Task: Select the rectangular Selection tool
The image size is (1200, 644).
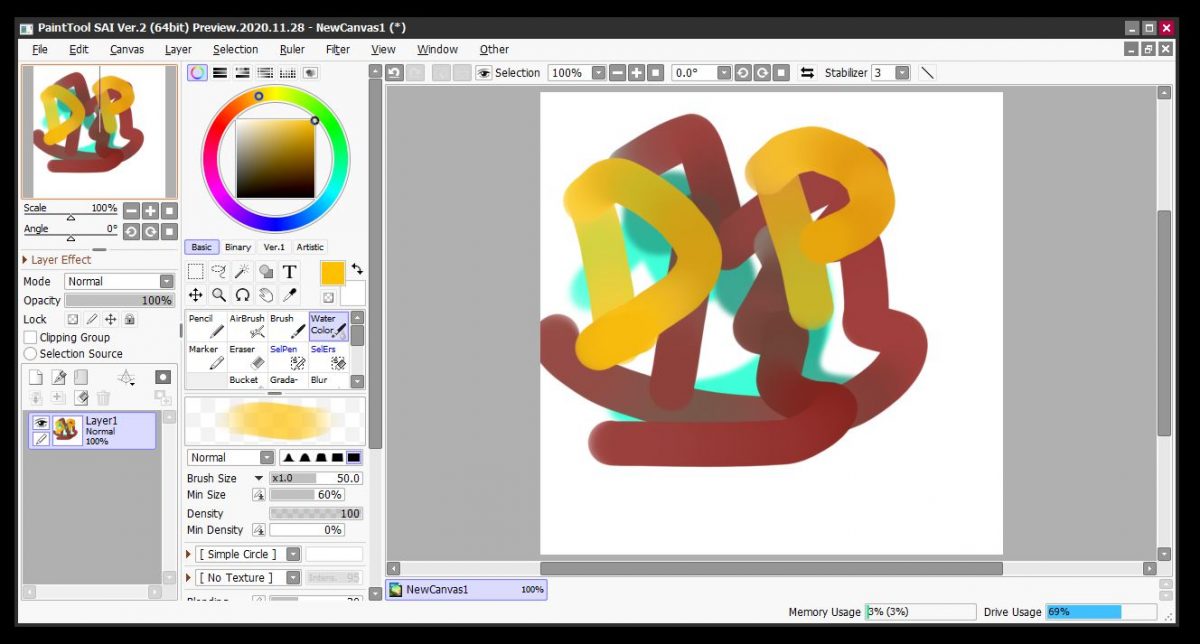Action: click(196, 271)
